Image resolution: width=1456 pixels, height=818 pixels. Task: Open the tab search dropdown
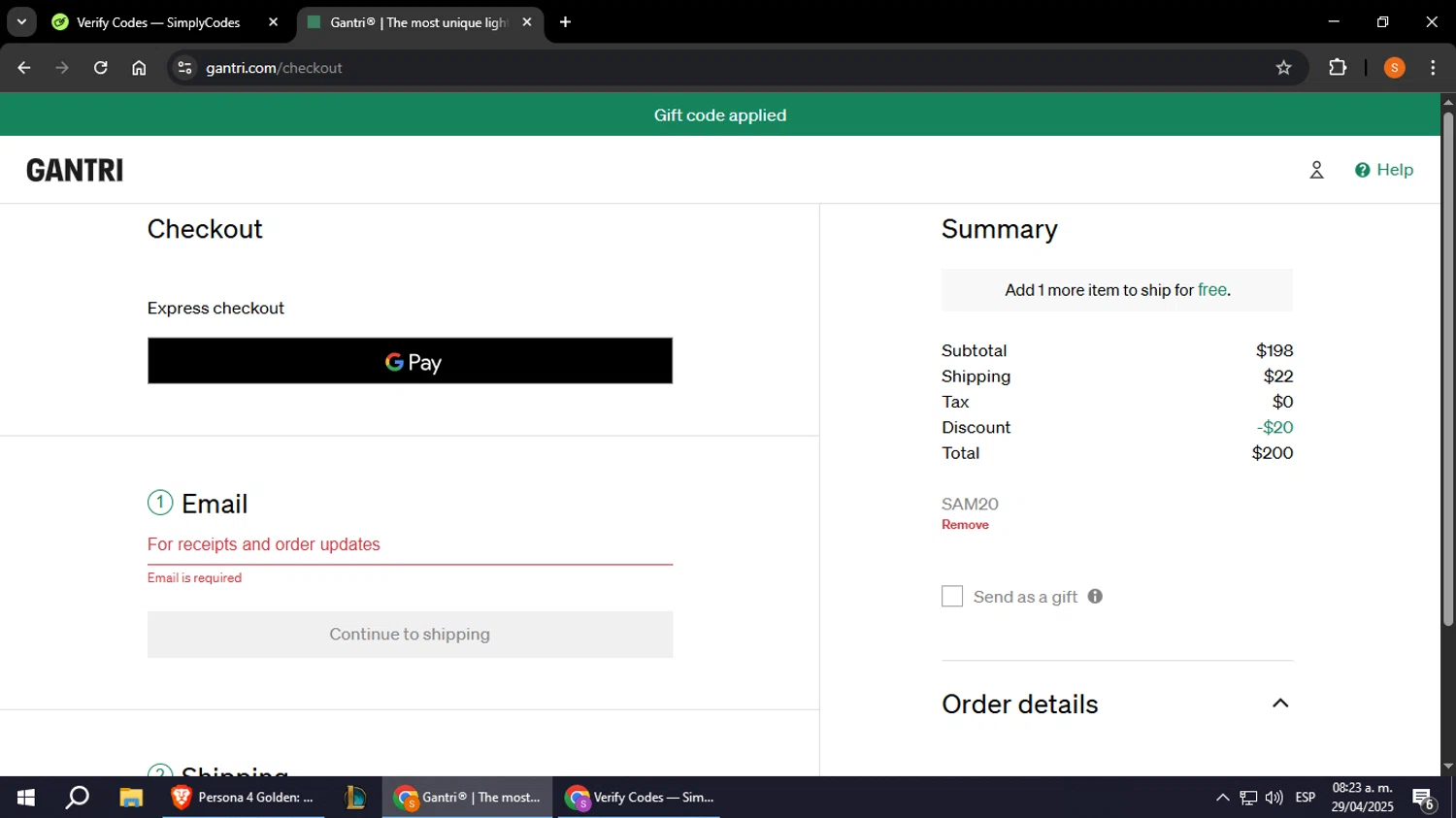21,22
